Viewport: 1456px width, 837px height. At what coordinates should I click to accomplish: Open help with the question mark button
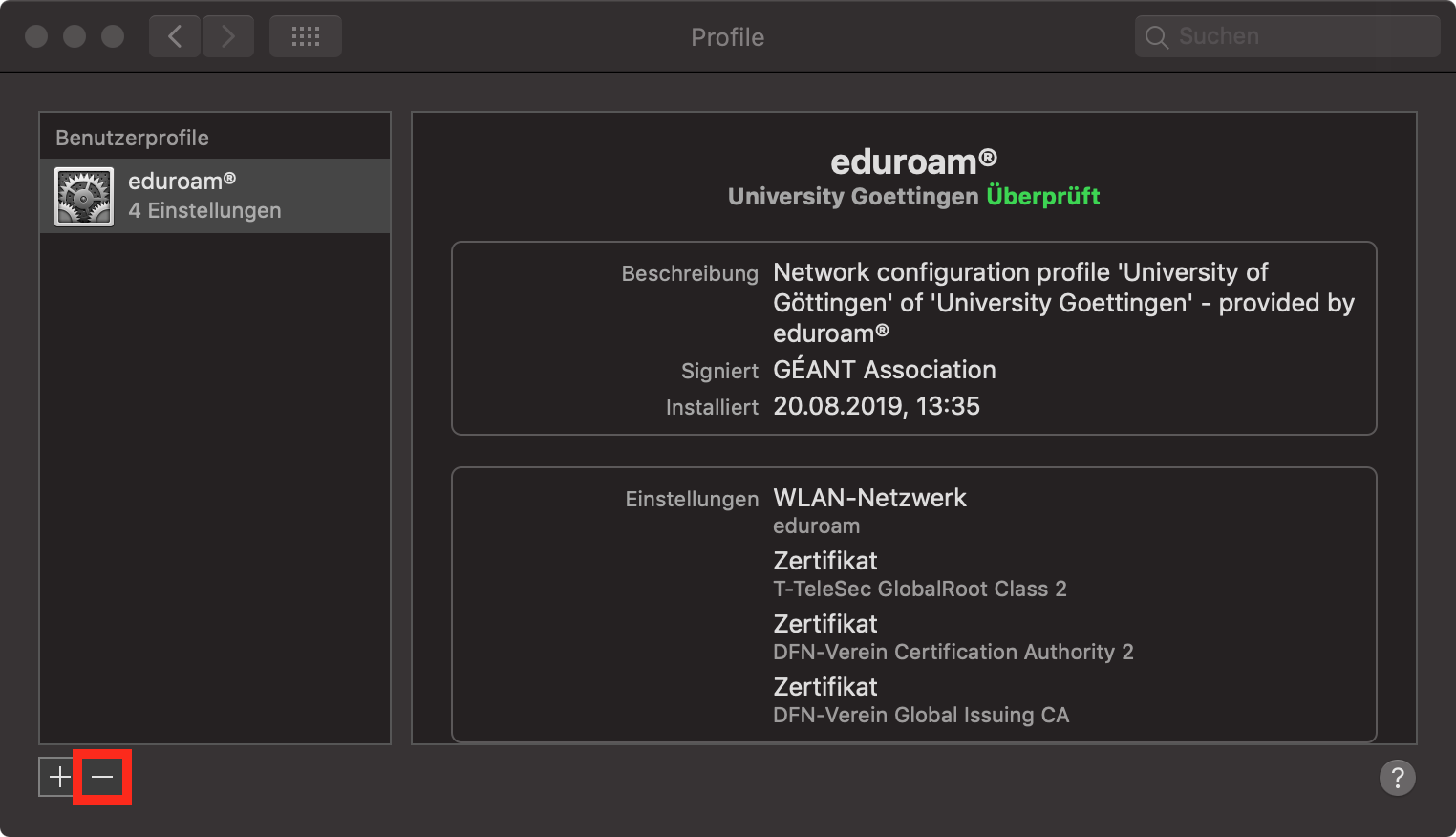click(1397, 778)
